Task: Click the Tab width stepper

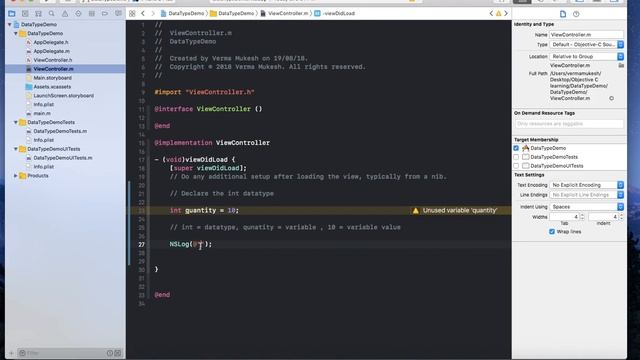Action: [x=582, y=217]
